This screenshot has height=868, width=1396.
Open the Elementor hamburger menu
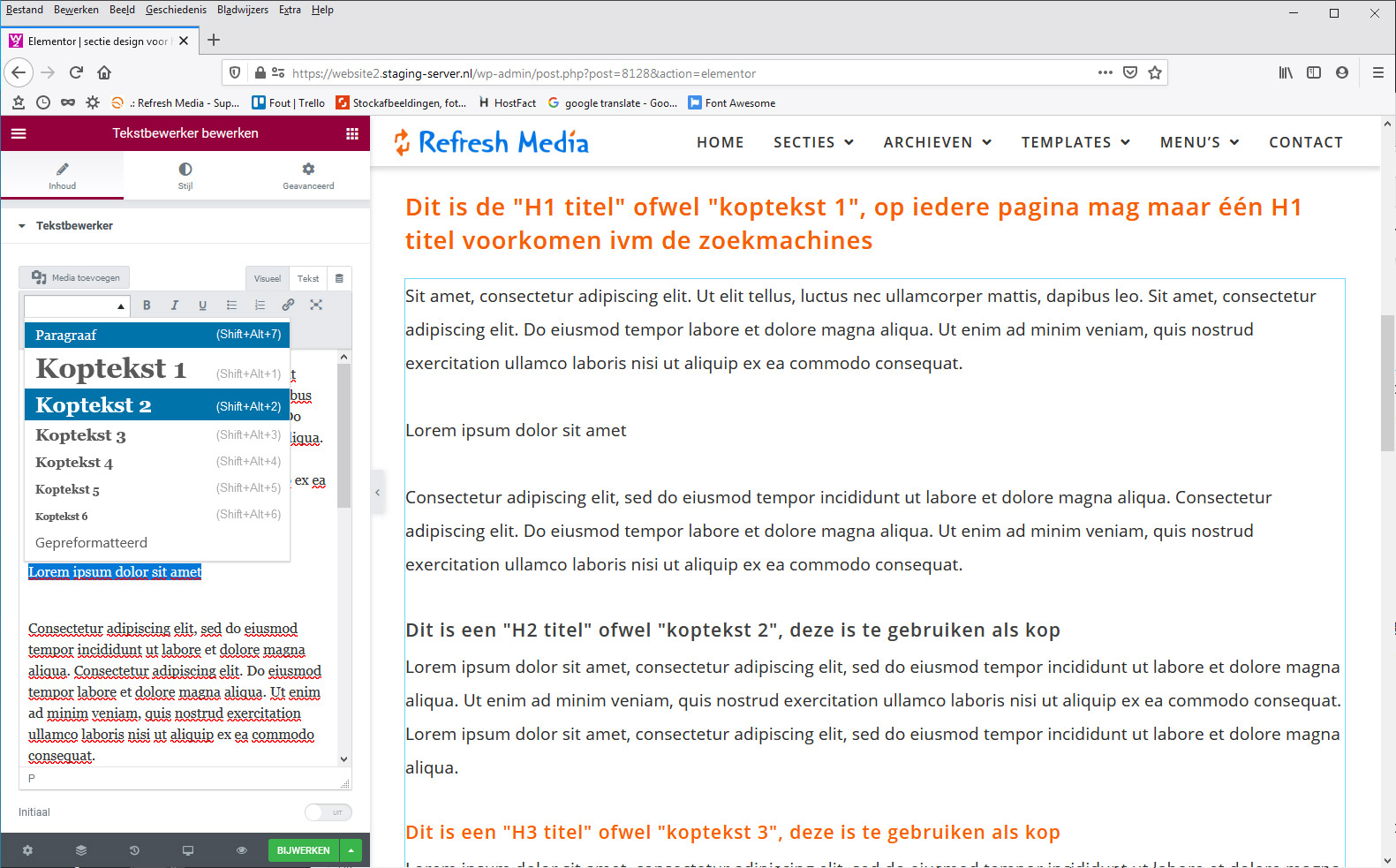[19, 134]
